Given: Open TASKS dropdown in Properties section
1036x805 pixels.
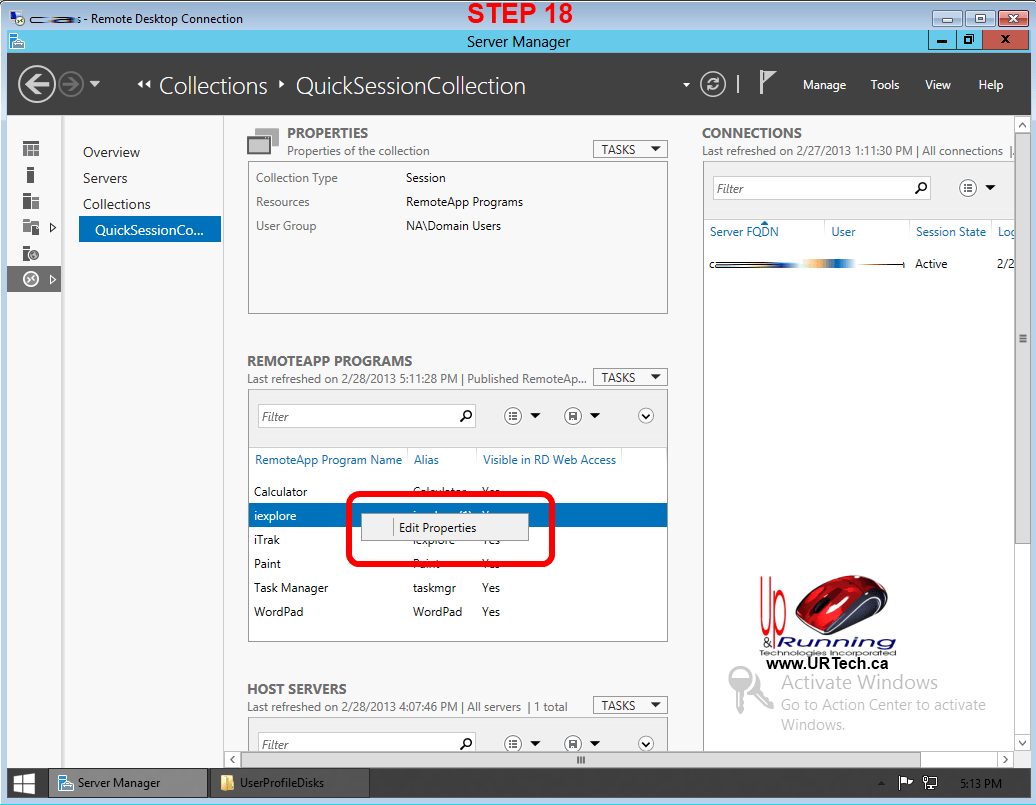Looking at the screenshot, I should 629,149.
